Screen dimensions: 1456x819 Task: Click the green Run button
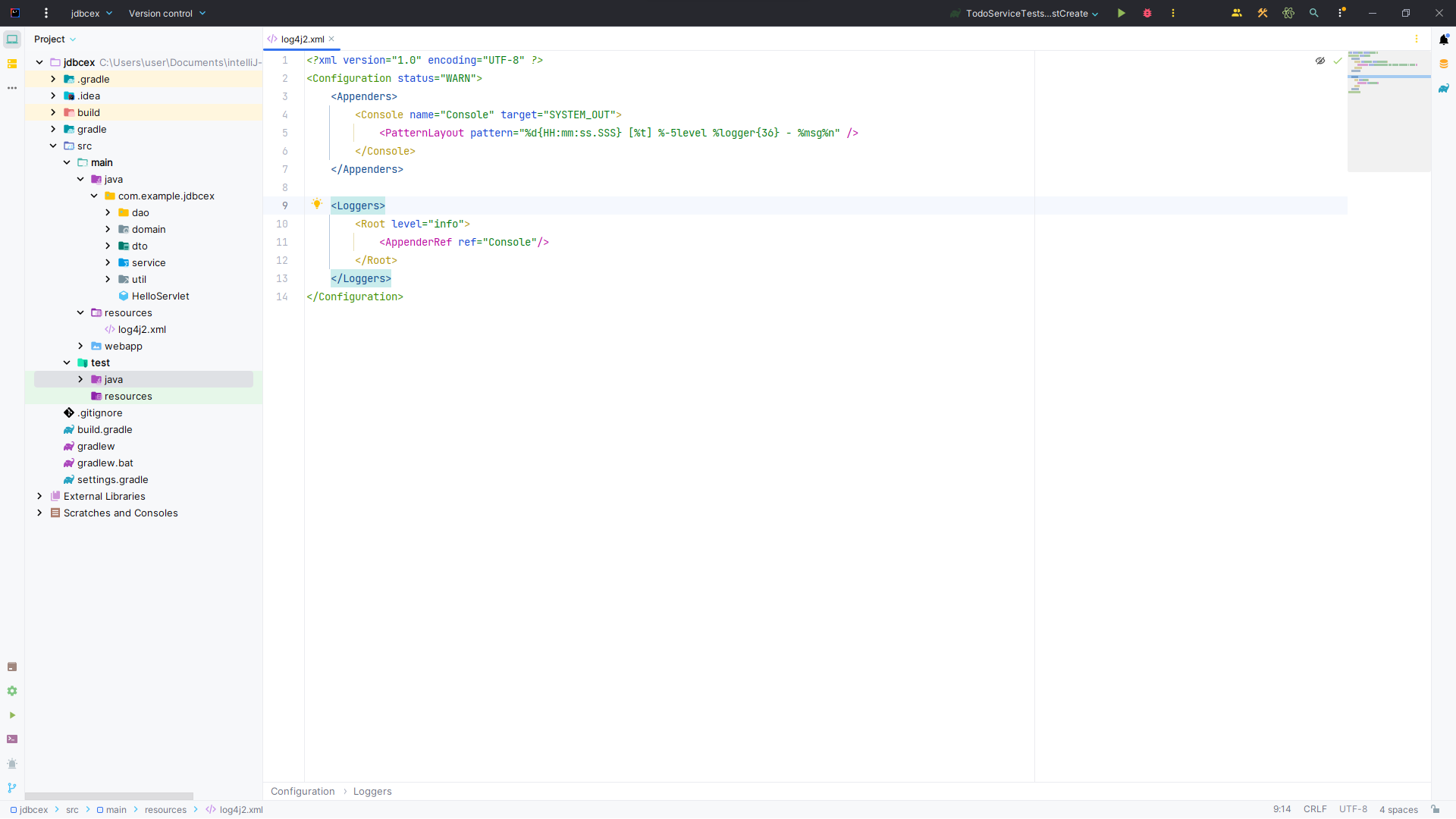pos(1121,13)
